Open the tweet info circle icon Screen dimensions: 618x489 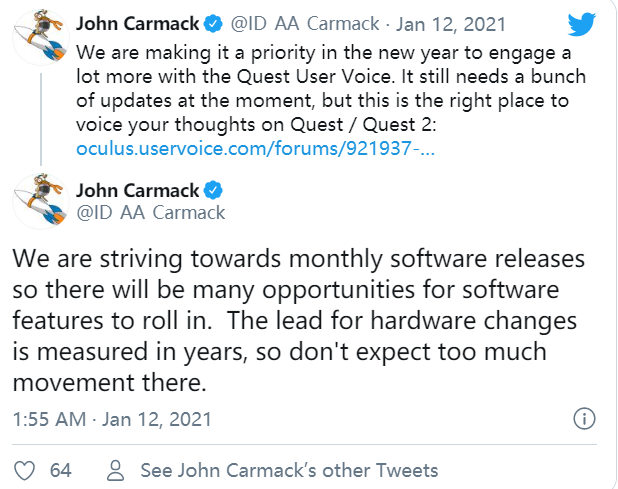click(x=587, y=418)
